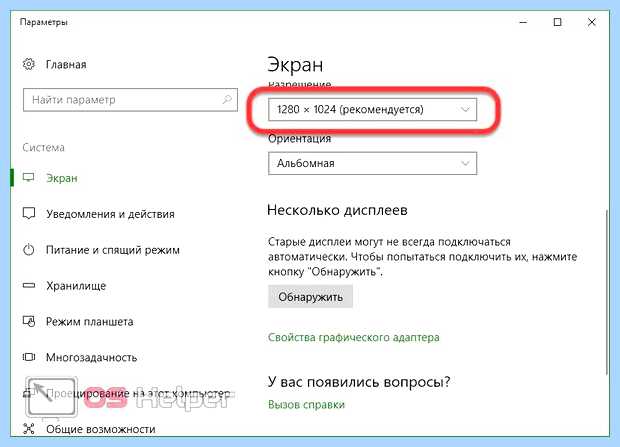Click the Вызов справки link
This screenshot has width=620, height=447.
[306, 405]
